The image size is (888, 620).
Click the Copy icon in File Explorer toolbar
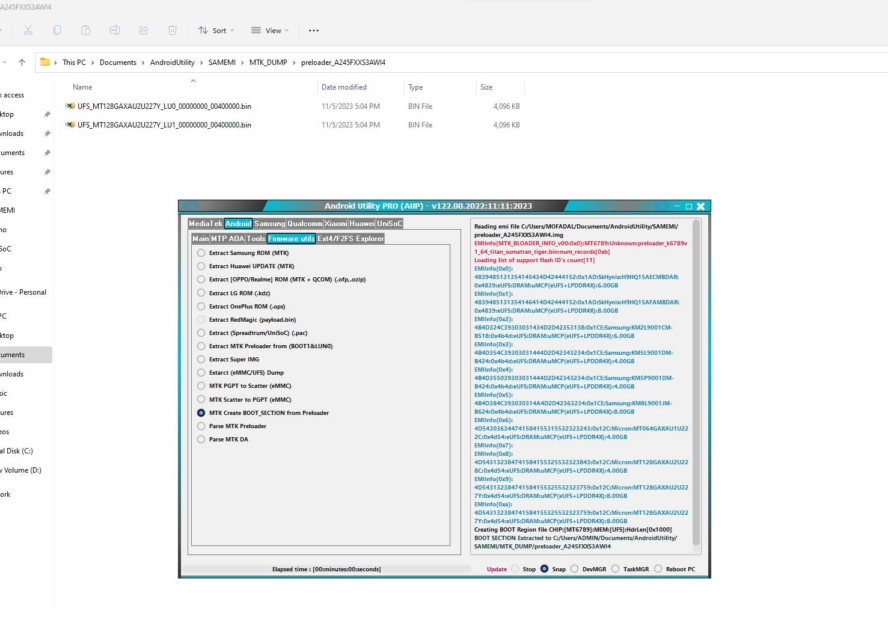coord(57,31)
